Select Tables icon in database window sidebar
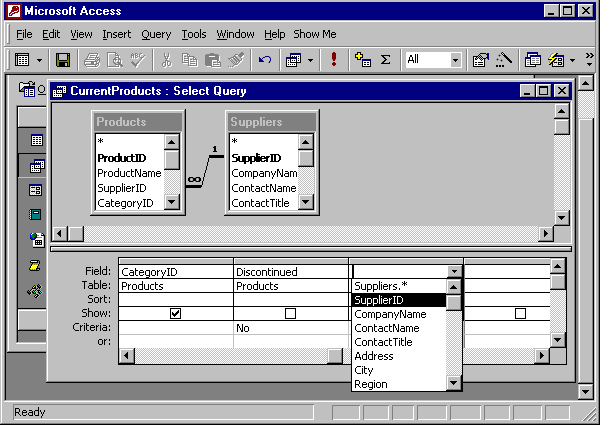 (36, 140)
